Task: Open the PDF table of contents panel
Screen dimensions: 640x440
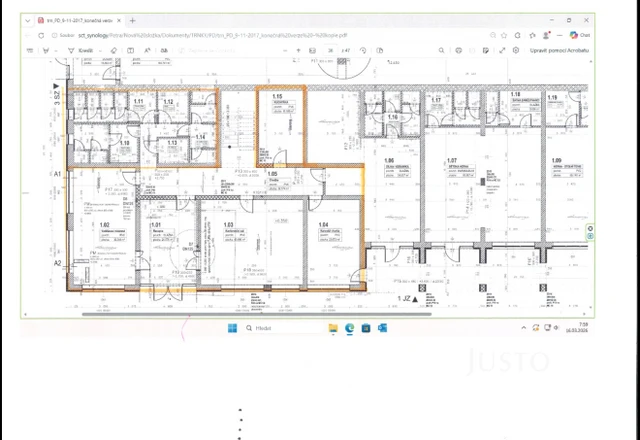Action: (x=30, y=51)
